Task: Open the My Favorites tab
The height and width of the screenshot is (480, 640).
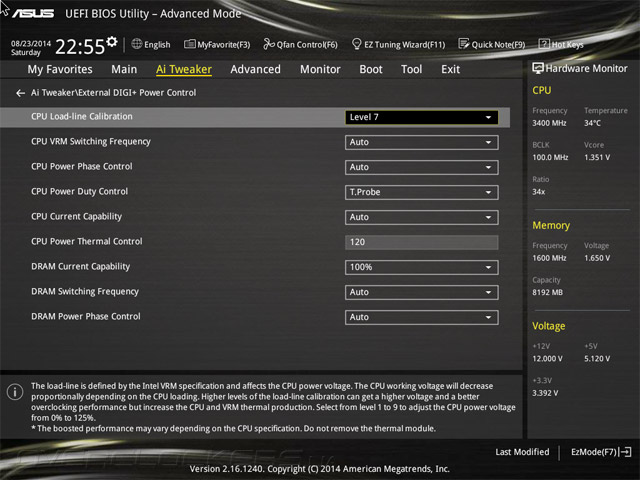Action: pyautogui.click(x=60, y=69)
